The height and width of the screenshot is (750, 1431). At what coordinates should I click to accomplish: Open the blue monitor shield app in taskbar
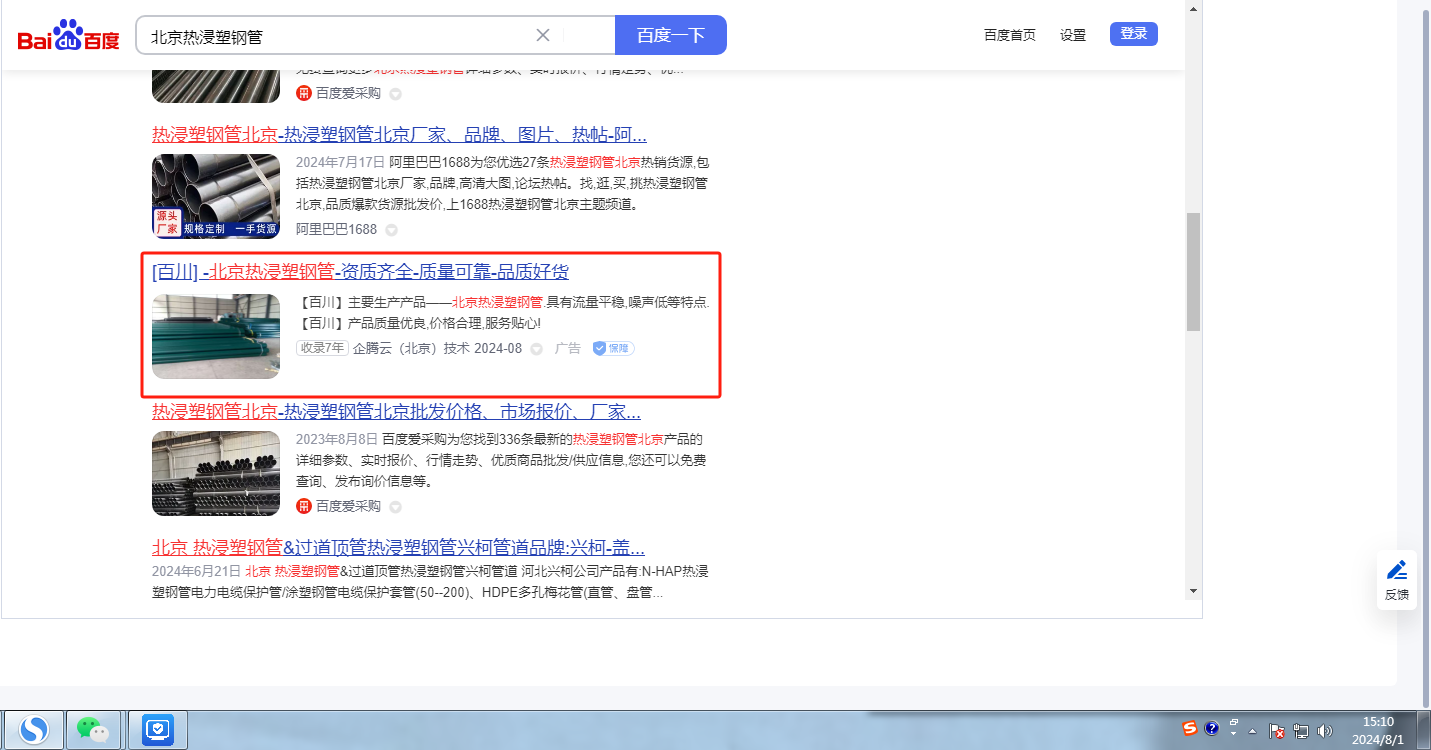(x=158, y=729)
